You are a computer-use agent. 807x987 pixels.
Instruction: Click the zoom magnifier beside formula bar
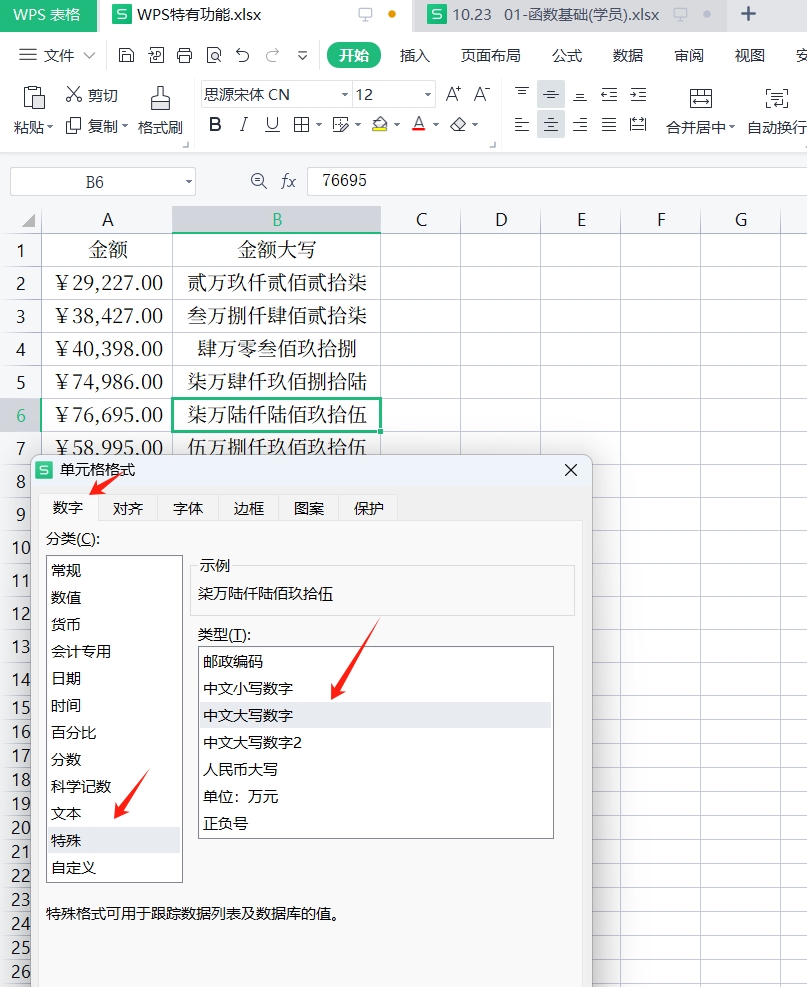pos(259,181)
